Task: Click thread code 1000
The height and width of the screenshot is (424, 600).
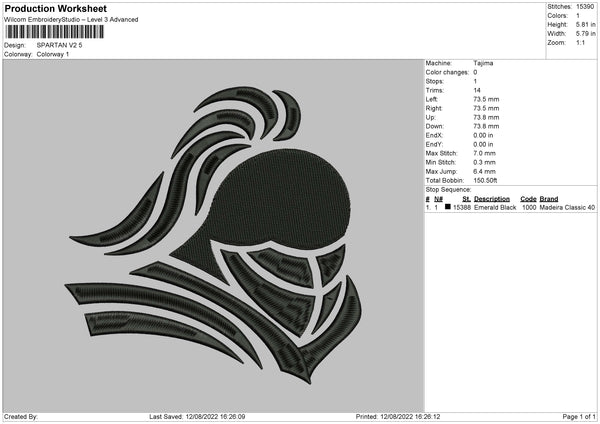Action: pyautogui.click(x=529, y=207)
